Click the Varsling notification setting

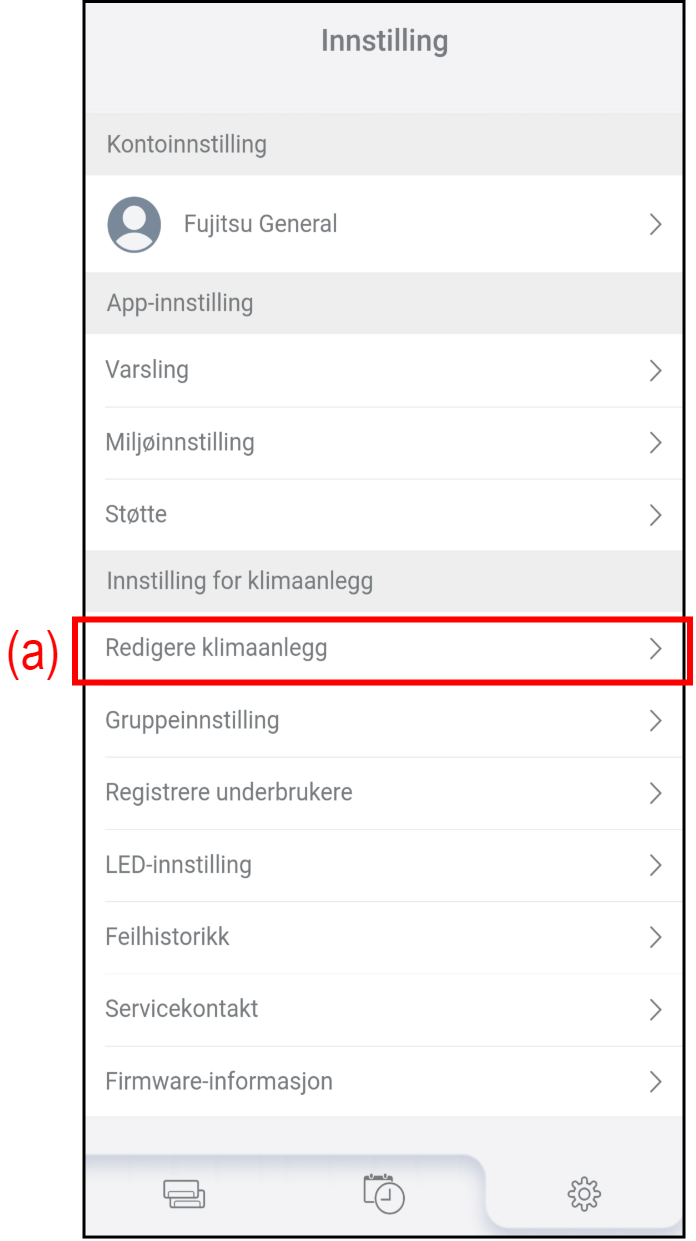tap(147, 370)
